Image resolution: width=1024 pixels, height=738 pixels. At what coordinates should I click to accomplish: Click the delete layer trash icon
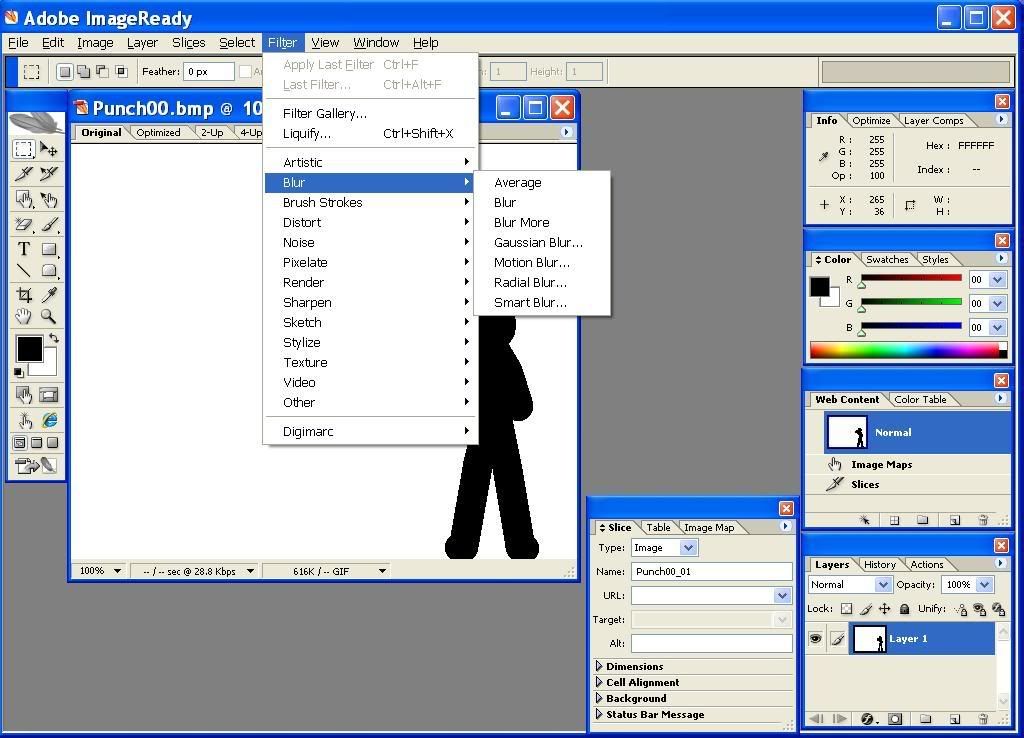[983, 719]
